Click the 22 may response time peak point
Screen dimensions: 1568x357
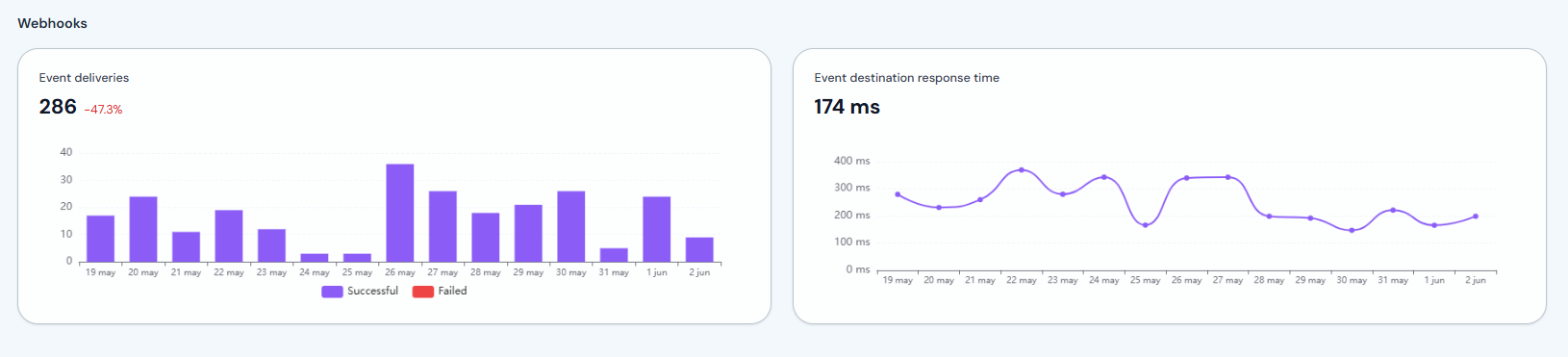(x=1022, y=169)
